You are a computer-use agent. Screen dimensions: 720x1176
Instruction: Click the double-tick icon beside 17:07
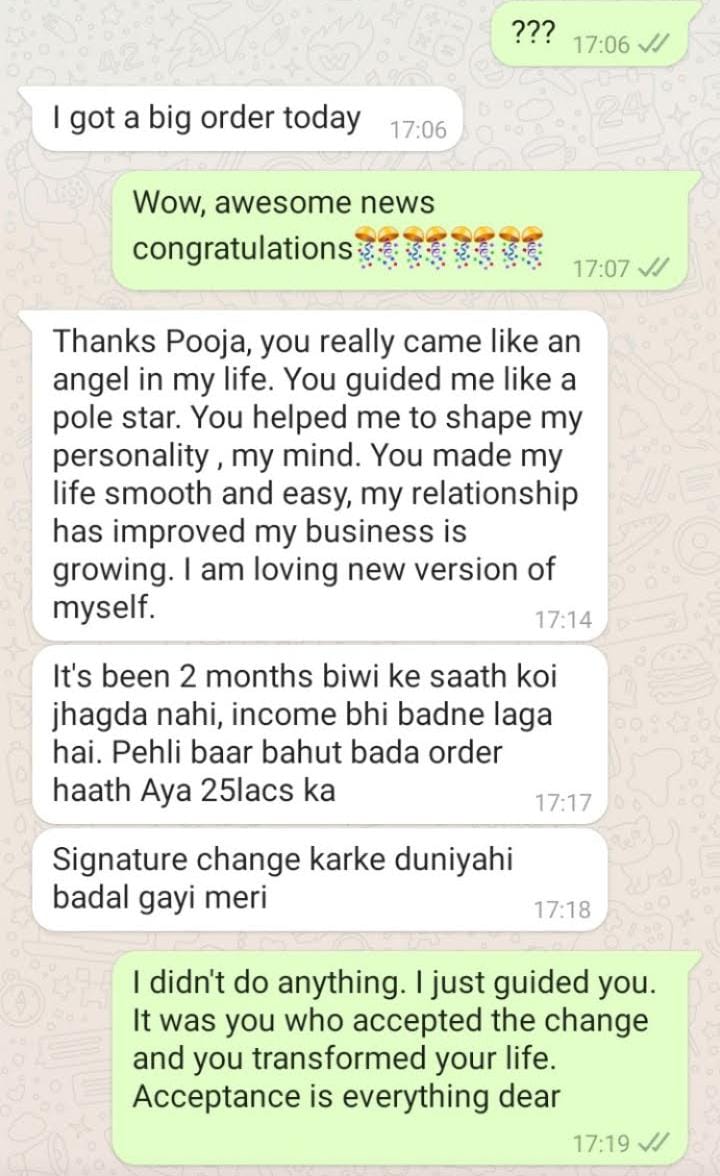coord(652,268)
